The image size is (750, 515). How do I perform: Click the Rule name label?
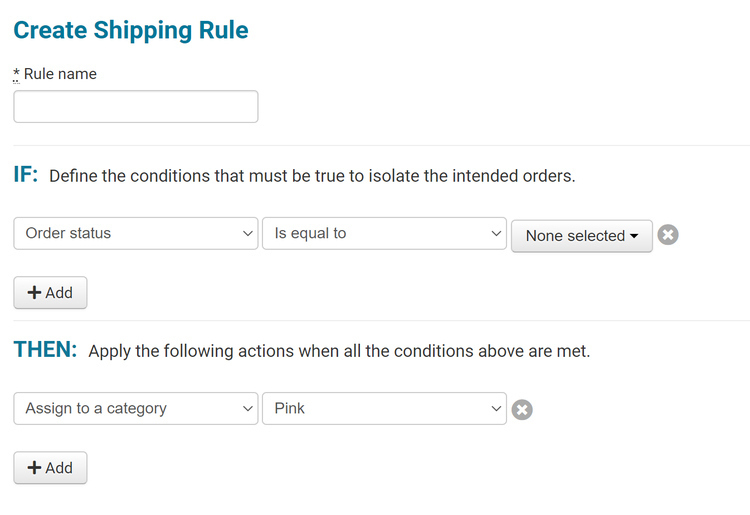(60, 74)
